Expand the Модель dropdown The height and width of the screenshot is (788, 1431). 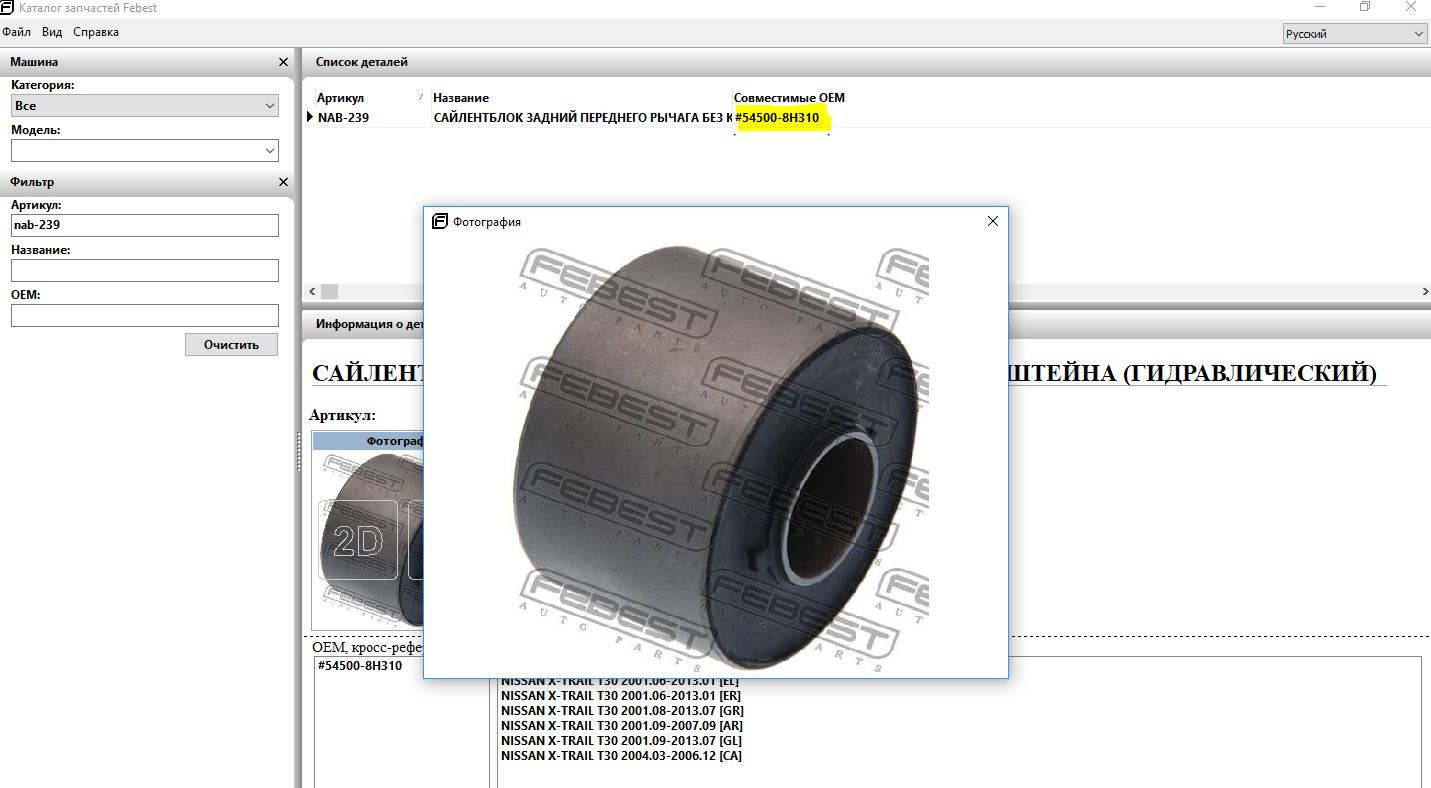145,150
